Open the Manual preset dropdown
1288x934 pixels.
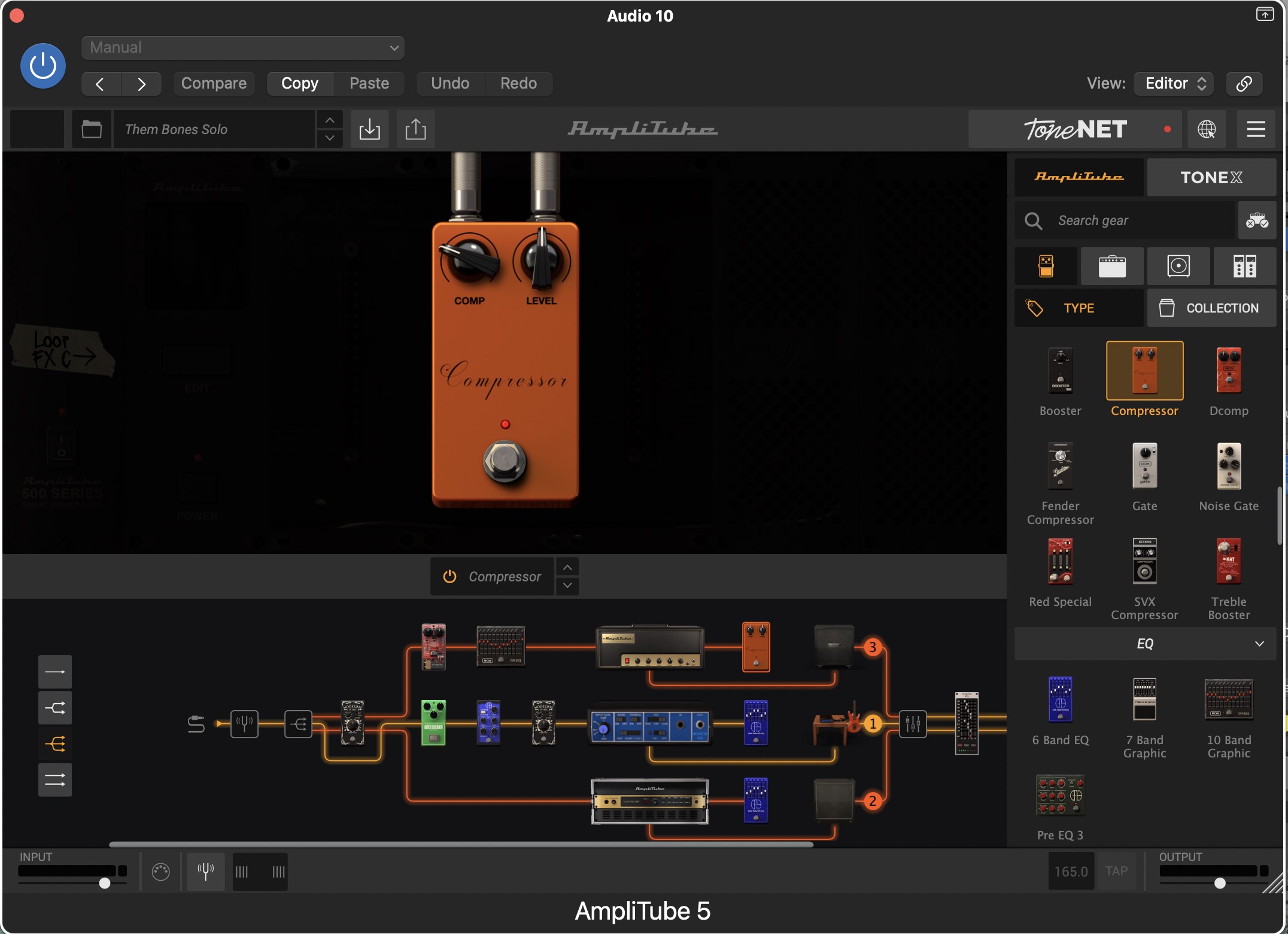[242, 47]
